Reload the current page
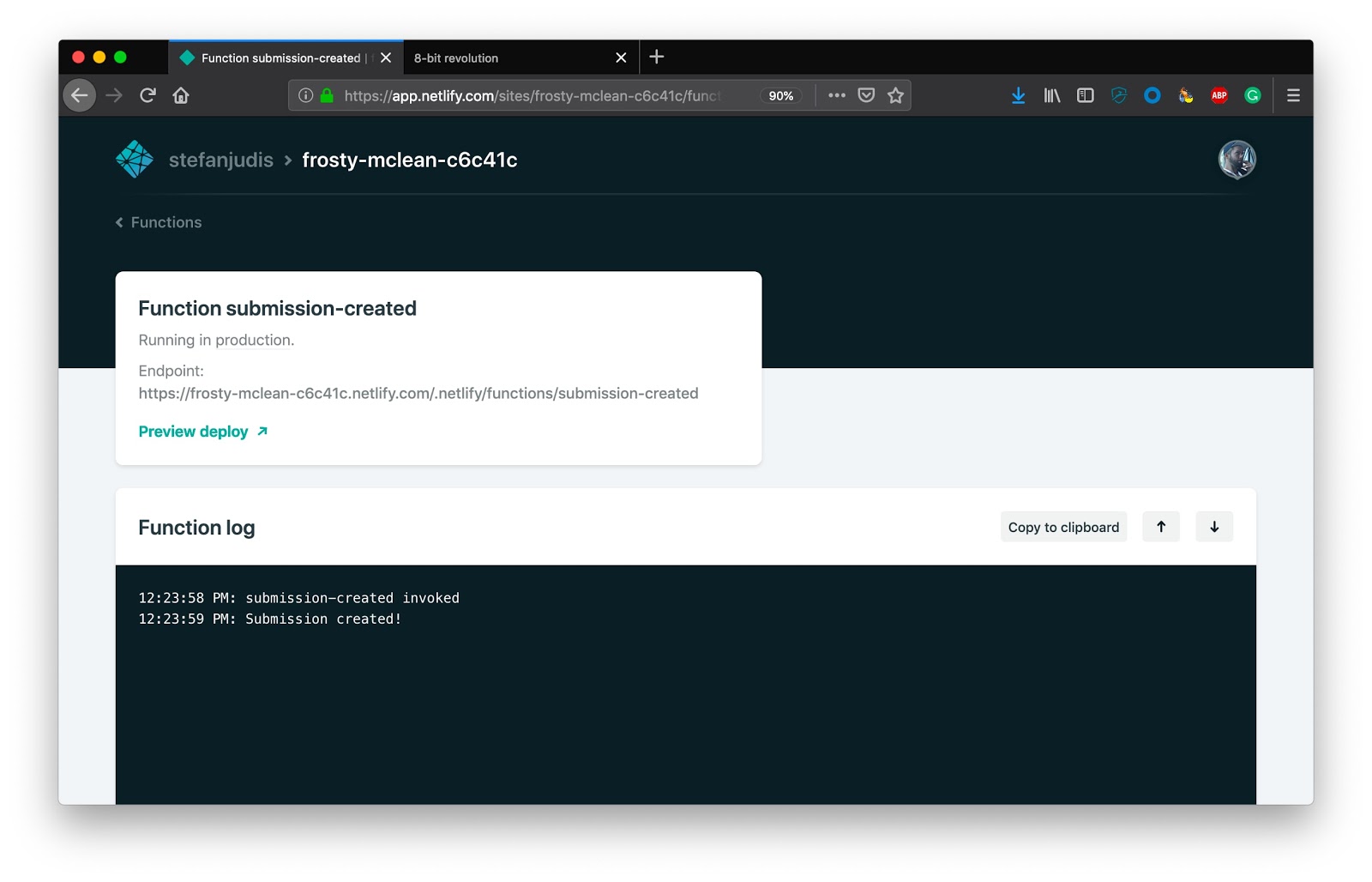1372x882 pixels. 147,95
